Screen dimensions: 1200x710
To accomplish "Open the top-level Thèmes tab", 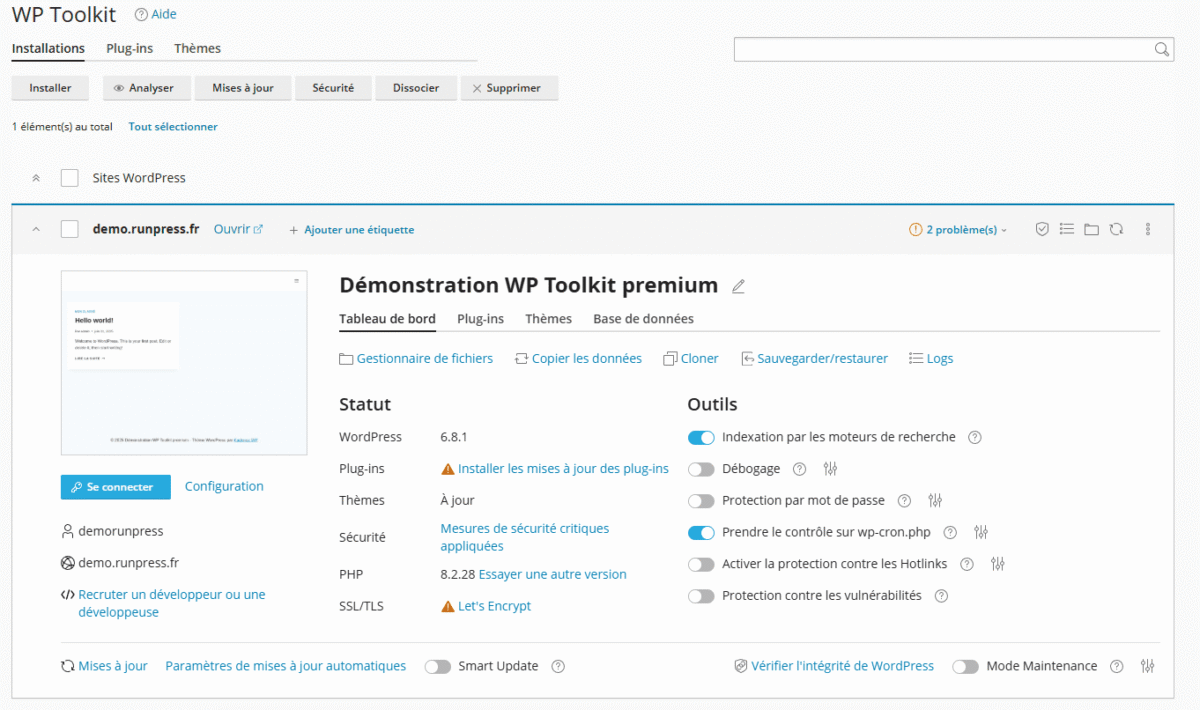I will point(197,48).
